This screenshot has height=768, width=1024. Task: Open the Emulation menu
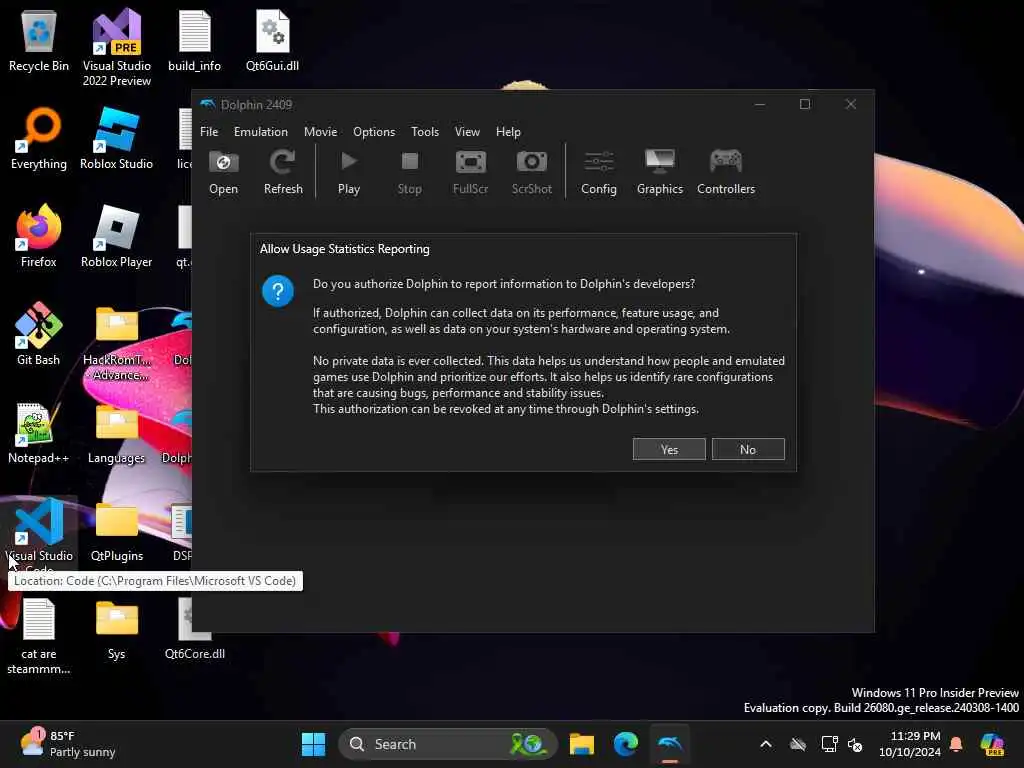pyautogui.click(x=261, y=132)
